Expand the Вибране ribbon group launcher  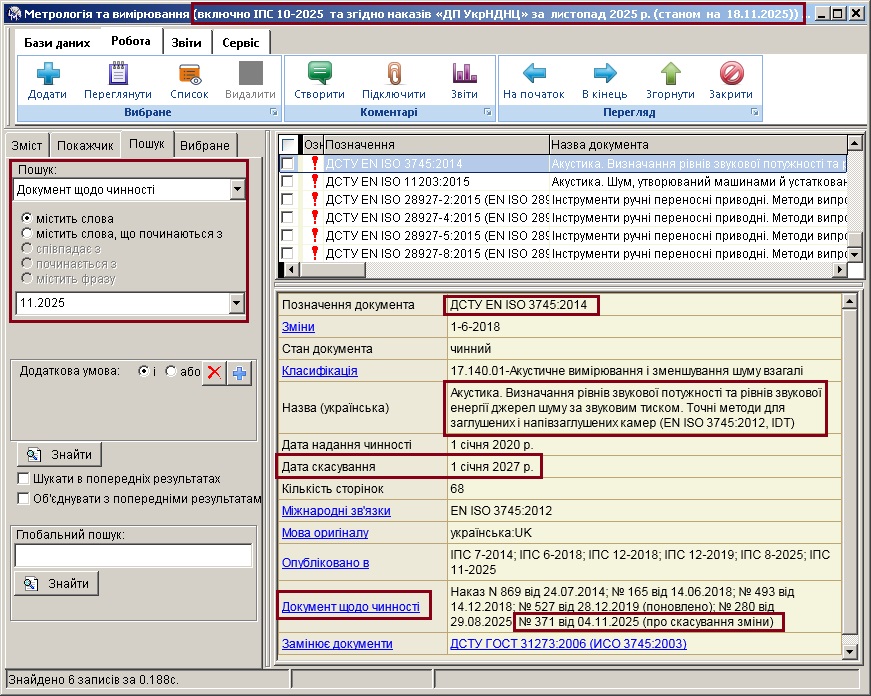272,113
